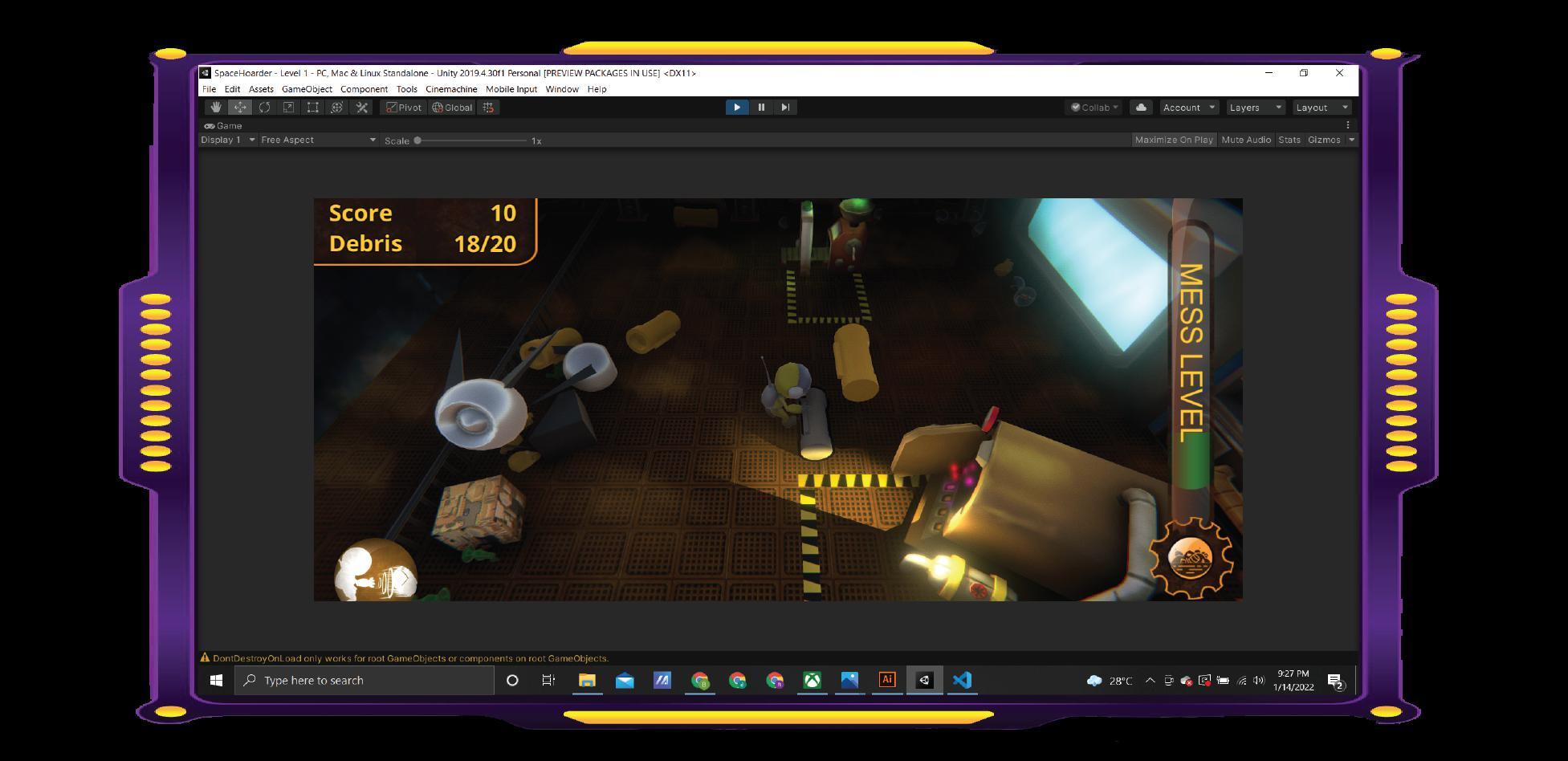1568x761 pixels.
Task: Open the Layers dropdown
Action: point(1255,108)
